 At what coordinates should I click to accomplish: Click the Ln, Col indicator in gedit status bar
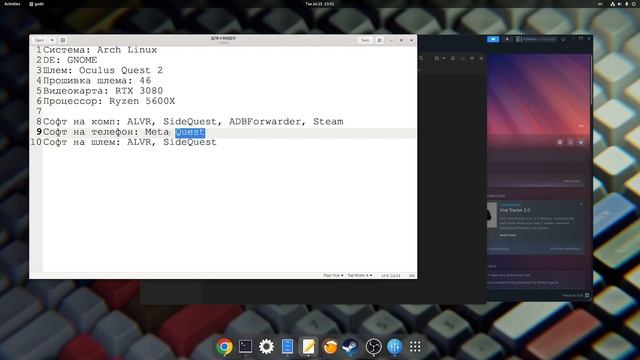(x=391, y=276)
